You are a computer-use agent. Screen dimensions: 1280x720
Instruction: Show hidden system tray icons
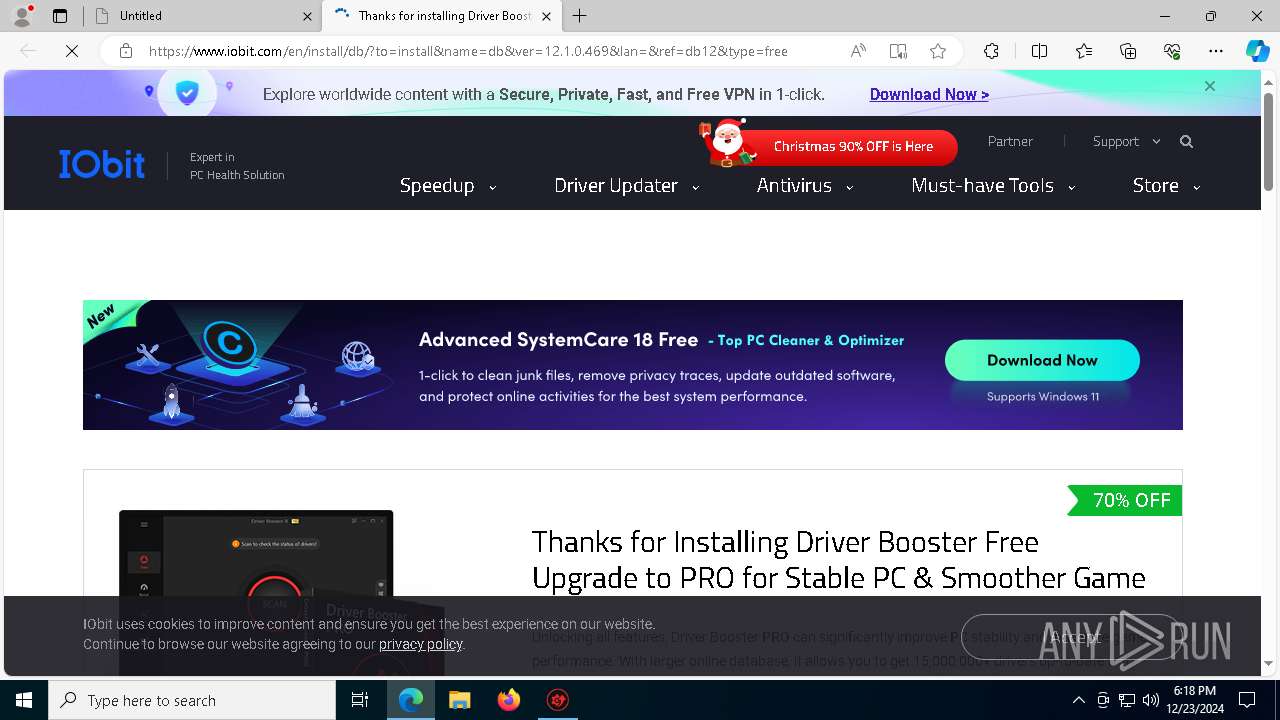click(x=1078, y=700)
